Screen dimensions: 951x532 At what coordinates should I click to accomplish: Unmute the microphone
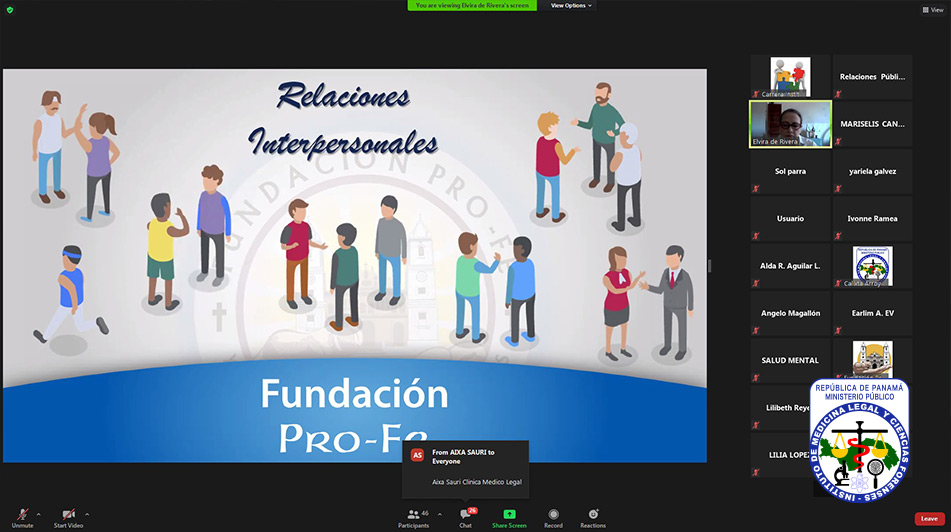click(22, 517)
